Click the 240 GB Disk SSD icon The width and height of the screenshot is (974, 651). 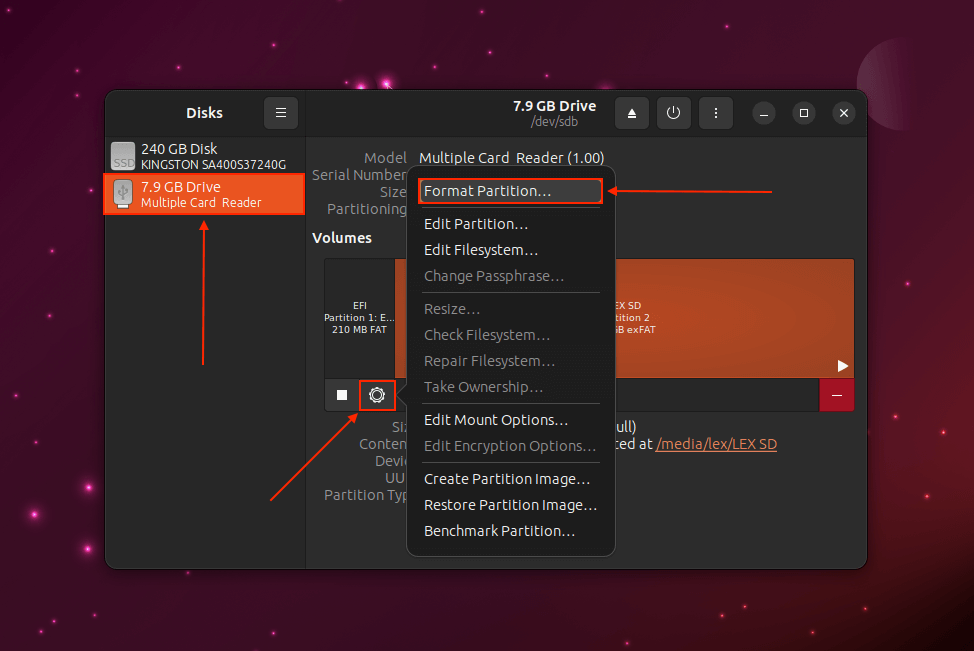tap(123, 156)
